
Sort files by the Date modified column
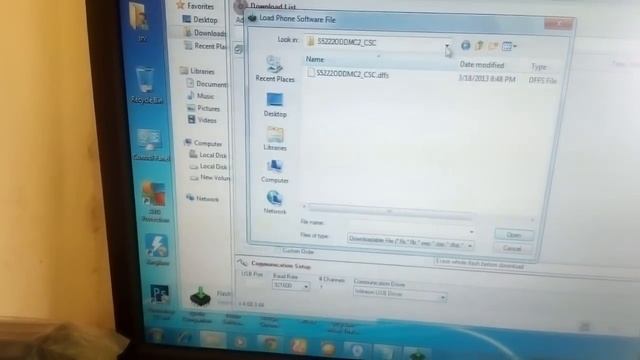(x=482, y=65)
